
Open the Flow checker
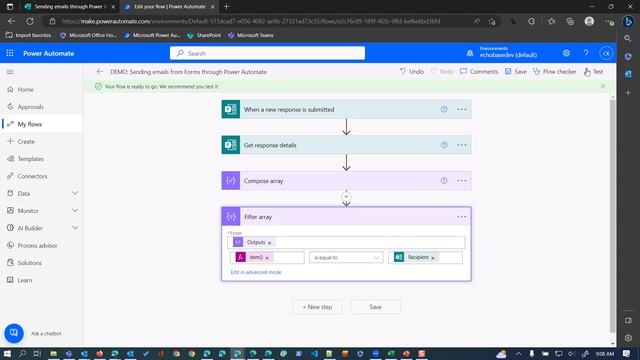point(554,71)
